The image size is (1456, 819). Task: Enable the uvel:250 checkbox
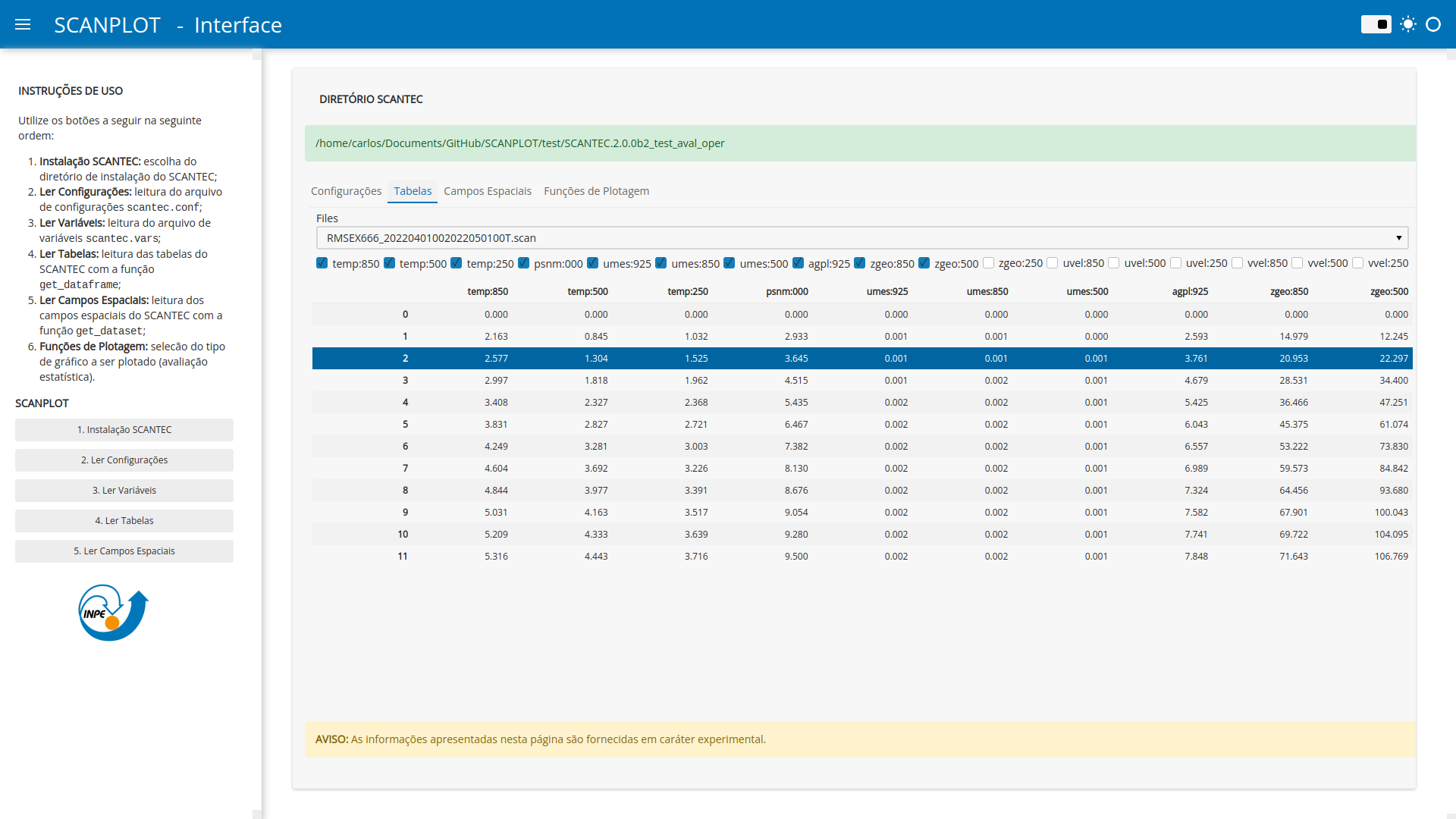pyautogui.click(x=1175, y=263)
